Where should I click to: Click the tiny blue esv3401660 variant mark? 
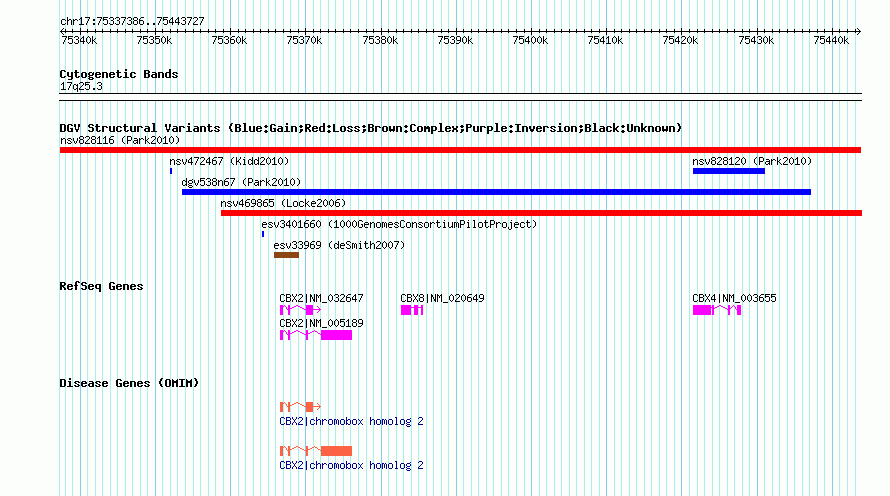click(x=263, y=234)
